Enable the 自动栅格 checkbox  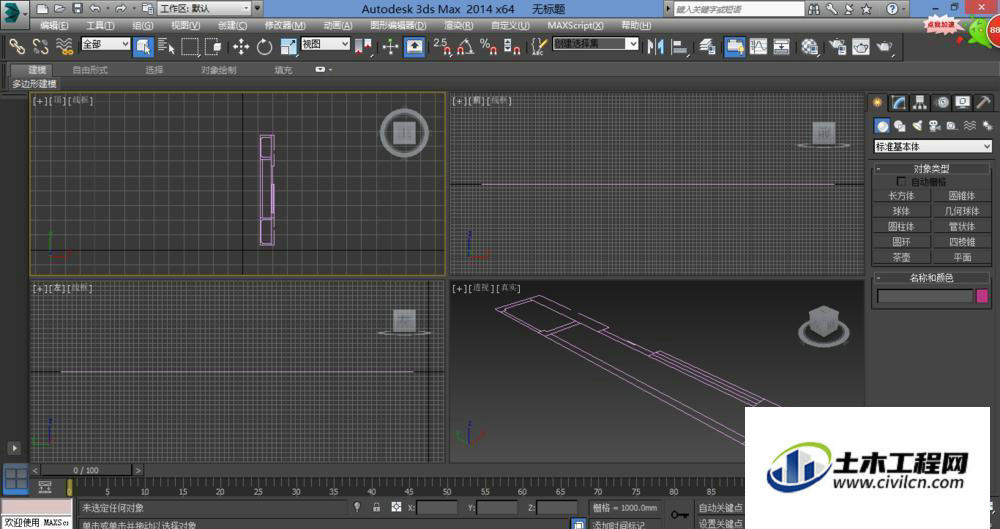(x=901, y=182)
